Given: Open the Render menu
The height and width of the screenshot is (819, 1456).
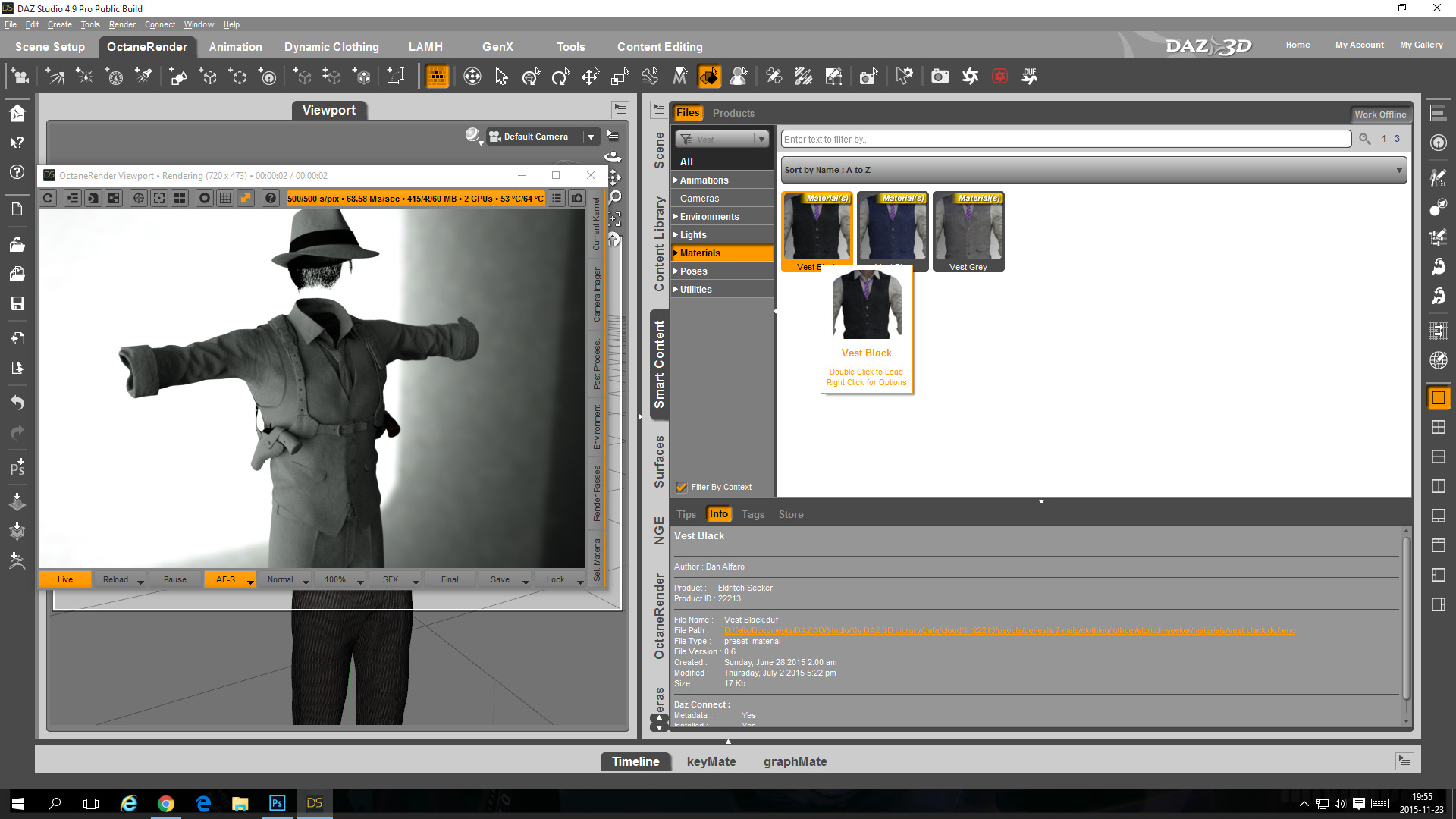Looking at the screenshot, I should (x=122, y=24).
